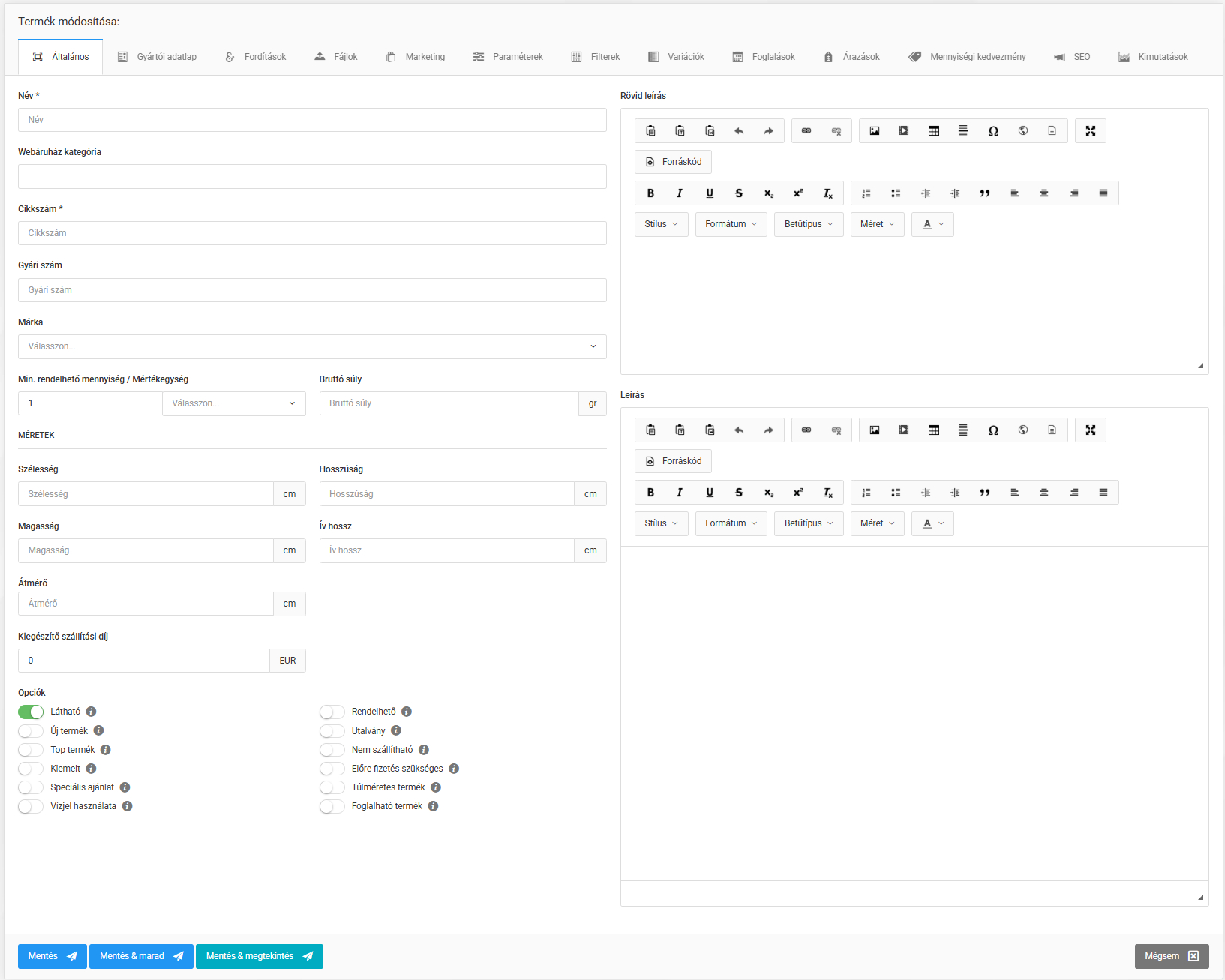Focus the Cikkszám input field
This screenshot has width=1225, height=980.
pos(312,233)
